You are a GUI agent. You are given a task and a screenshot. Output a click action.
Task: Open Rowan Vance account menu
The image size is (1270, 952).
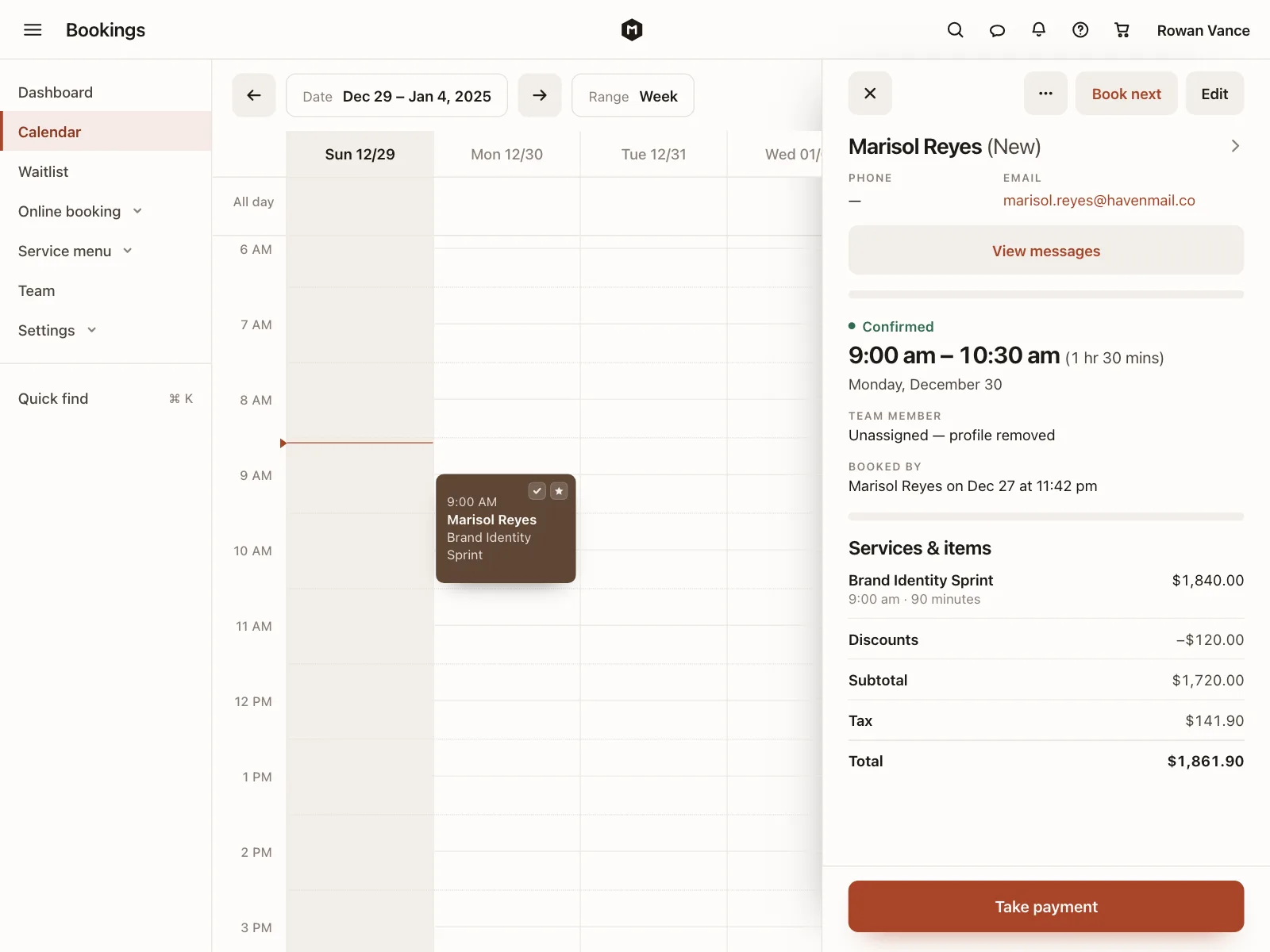pyautogui.click(x=1203, y=30)
